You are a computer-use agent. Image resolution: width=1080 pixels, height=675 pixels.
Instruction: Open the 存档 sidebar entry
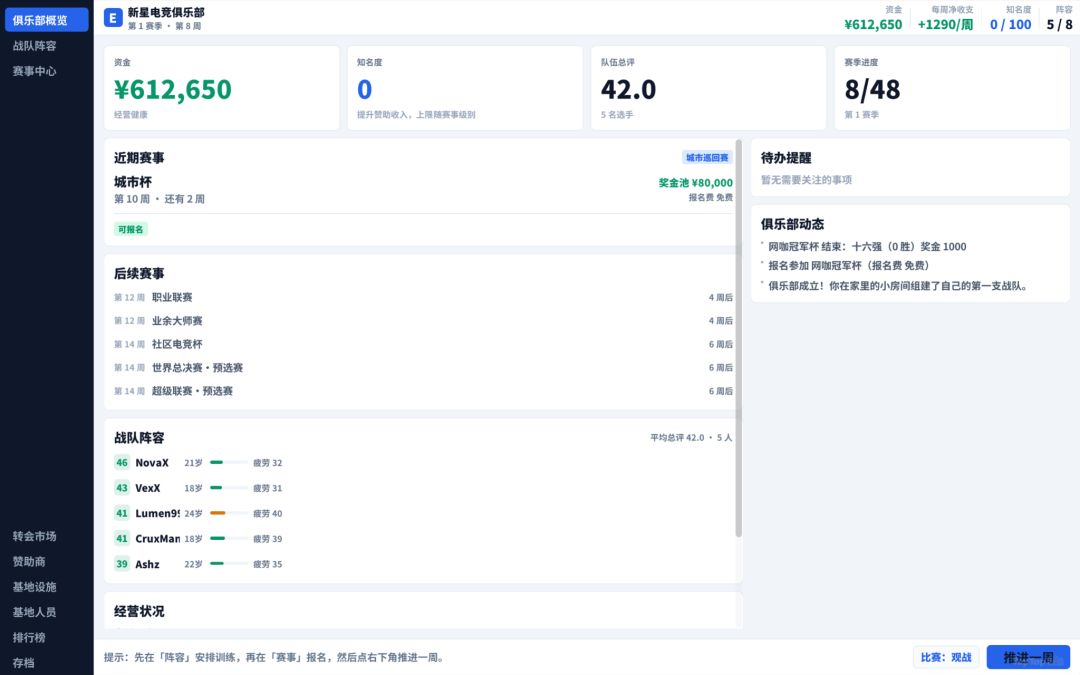[47, 663]
